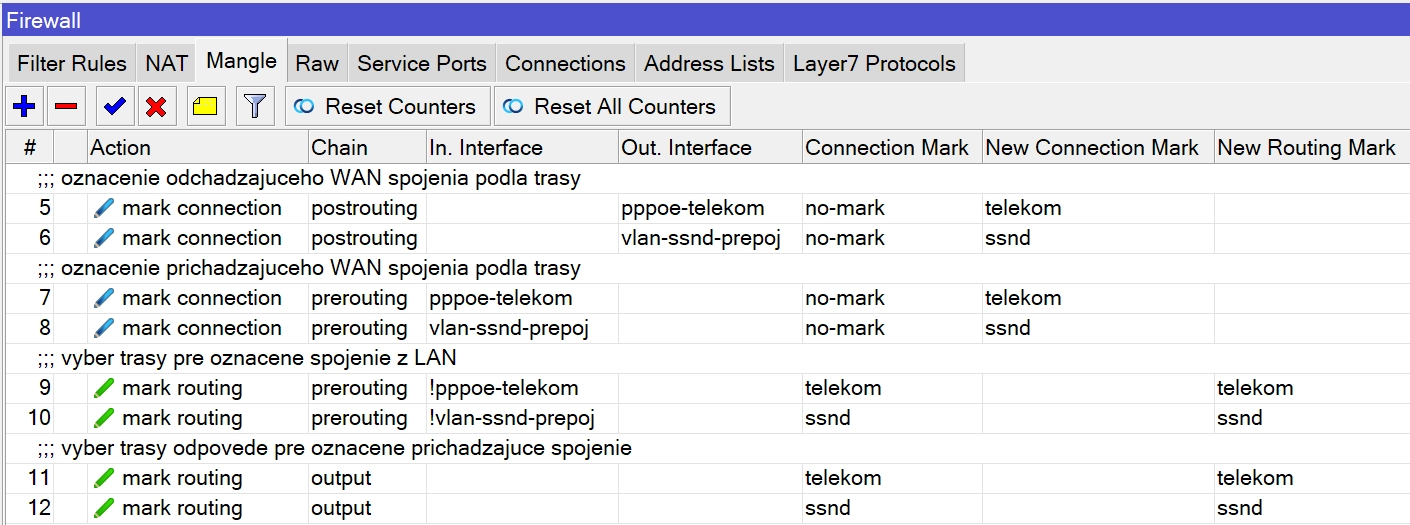Select rule 11 output telekom row
The width and height of the screenshot is (1410, 525).
500,478
